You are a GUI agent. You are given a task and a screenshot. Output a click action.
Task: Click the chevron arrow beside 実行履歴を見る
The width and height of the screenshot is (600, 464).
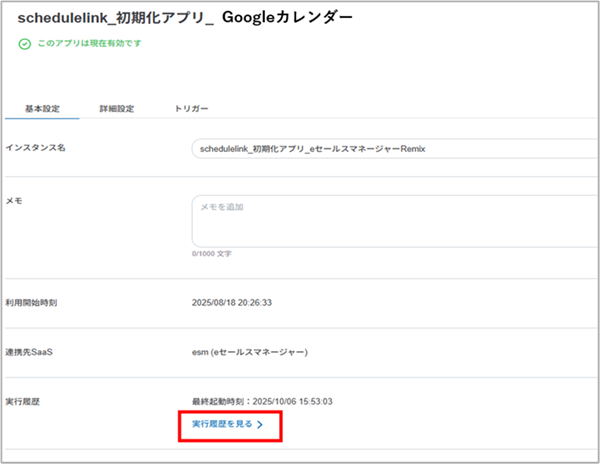pyautogui.click(x=259, y=425)
